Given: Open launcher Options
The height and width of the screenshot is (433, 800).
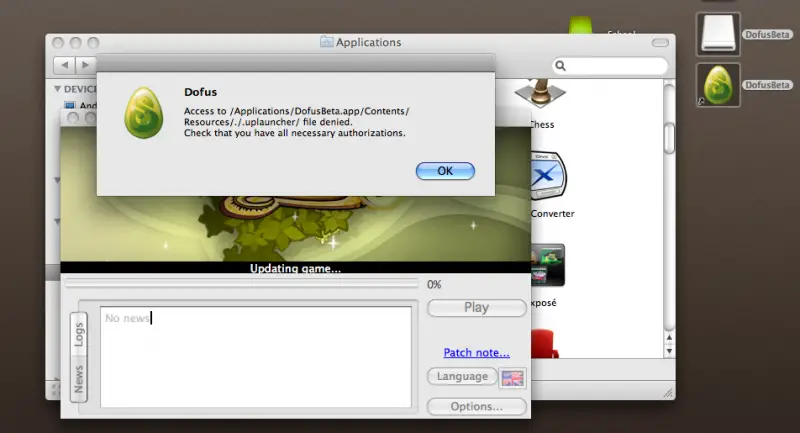Looking at the screenshot, I should pos(477,406).
